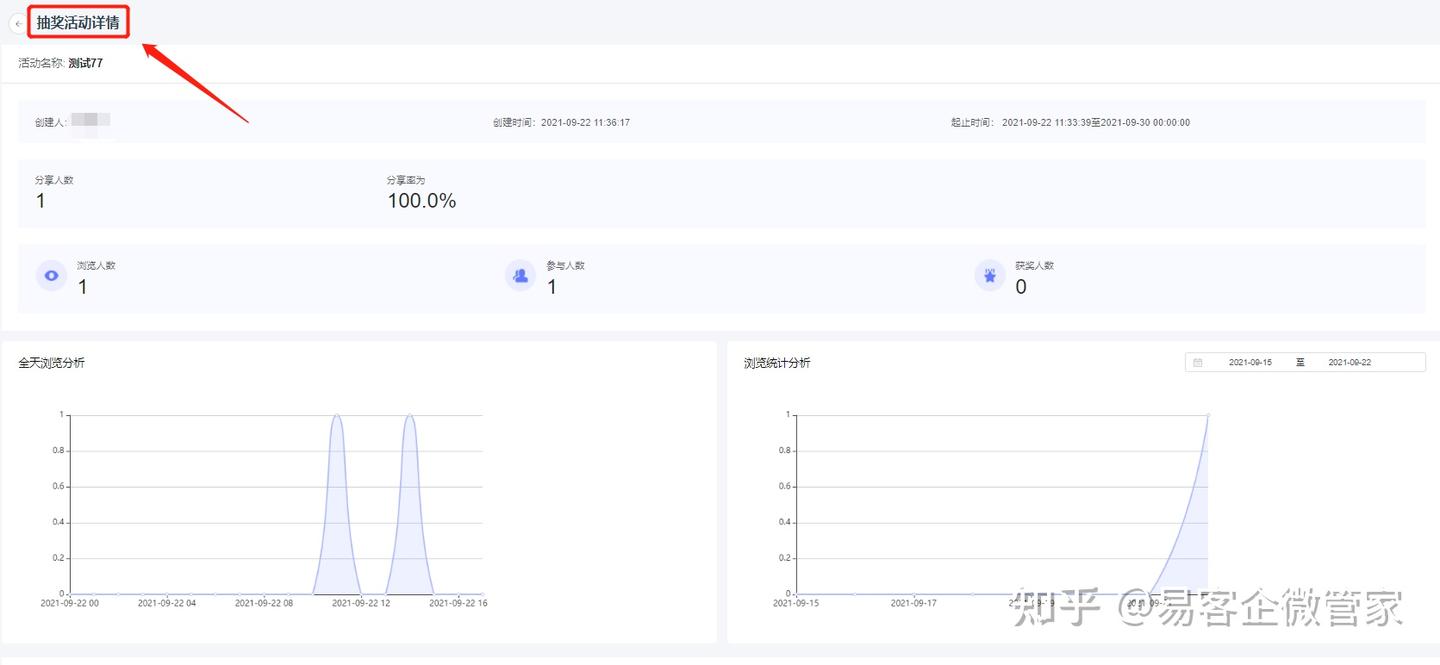Click the 起止时间 date range text
1440x665 pixels.
(1096, 123)
